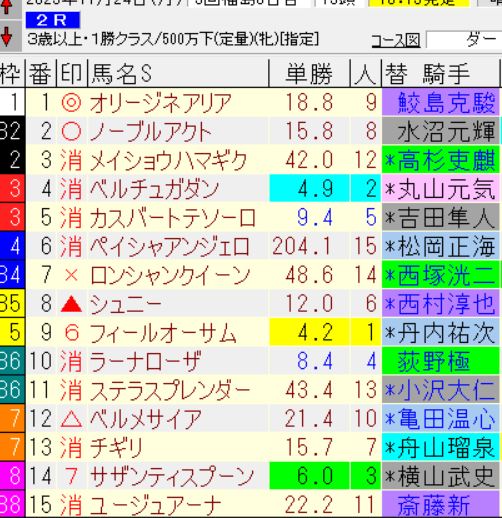
Task: Click jockey 亀田温心
Action: tap(446, 419)
